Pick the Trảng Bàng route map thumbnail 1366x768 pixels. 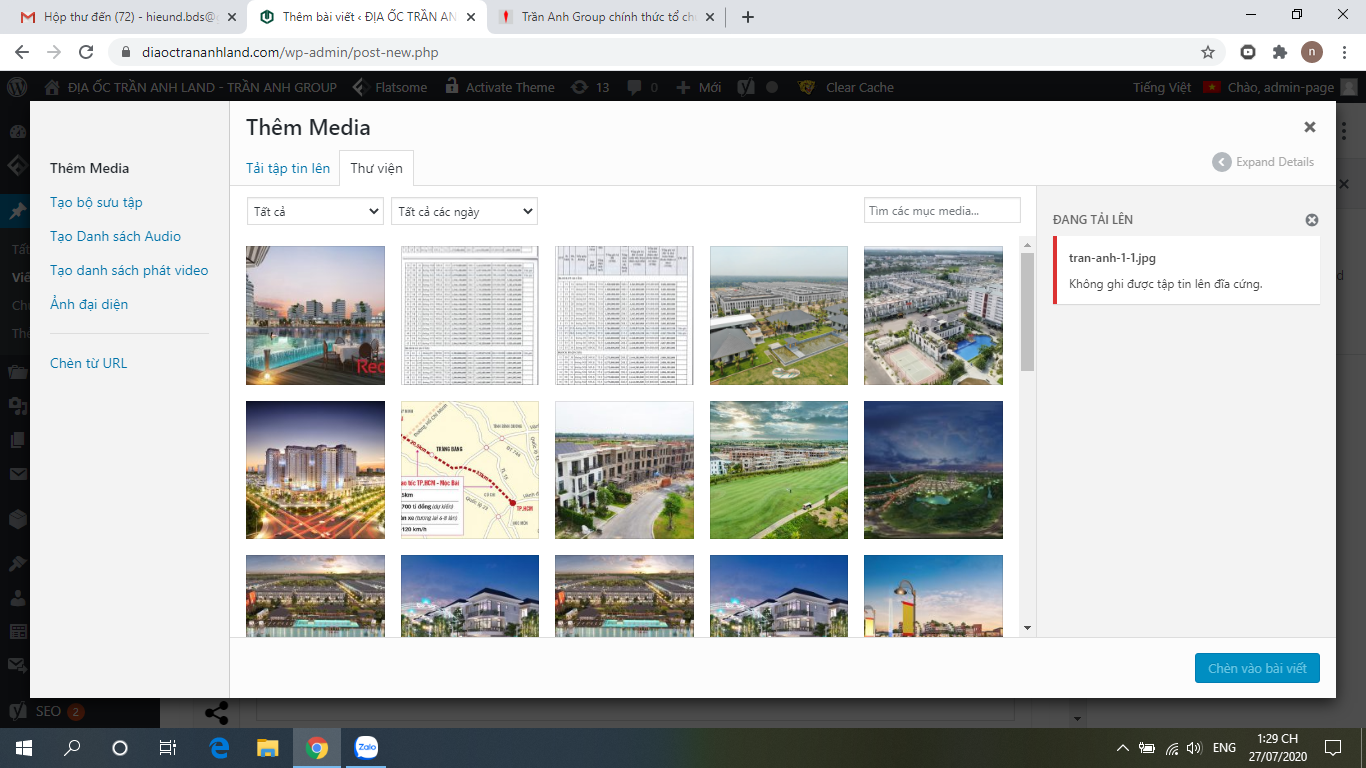coord(470,470)
